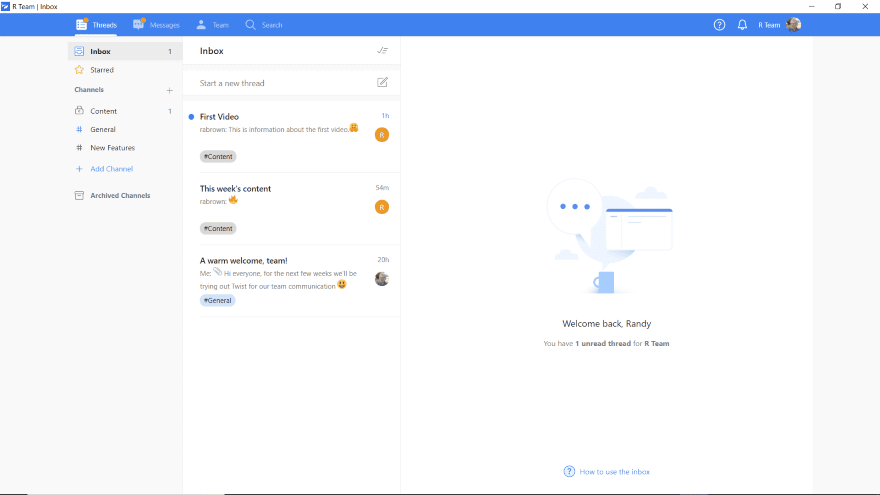Open Search in top bar
The height and width of the screenshot is (495, 880).
264,25
